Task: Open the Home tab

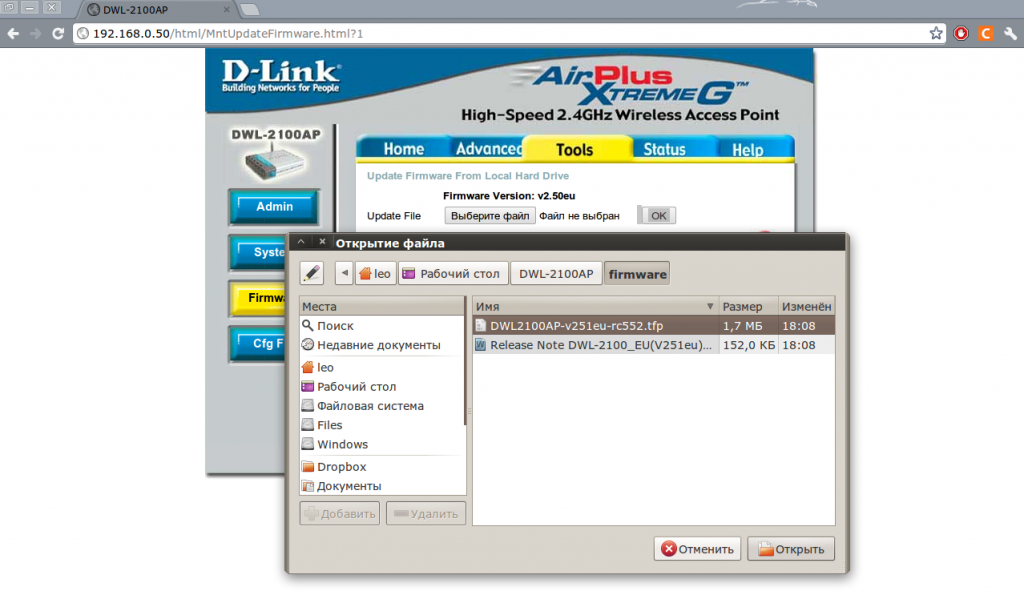Action: click(404, 149)
